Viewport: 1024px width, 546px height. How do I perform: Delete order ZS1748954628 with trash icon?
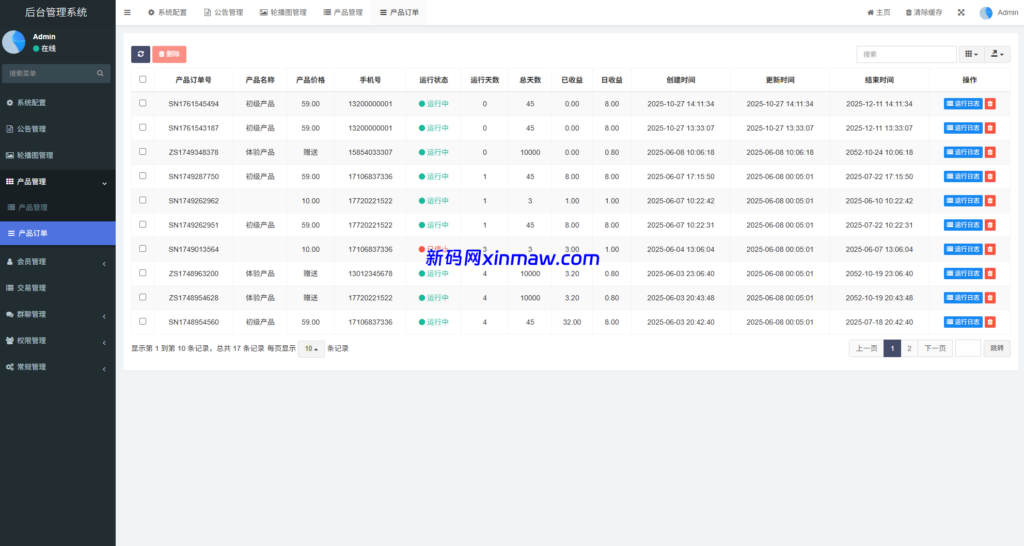(990, 297)
